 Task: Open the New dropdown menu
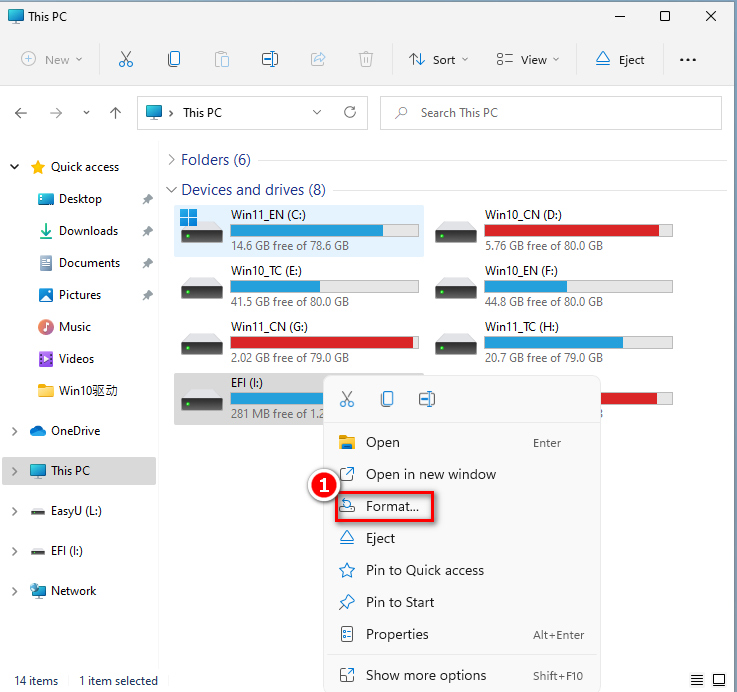(x=52, y=60)
